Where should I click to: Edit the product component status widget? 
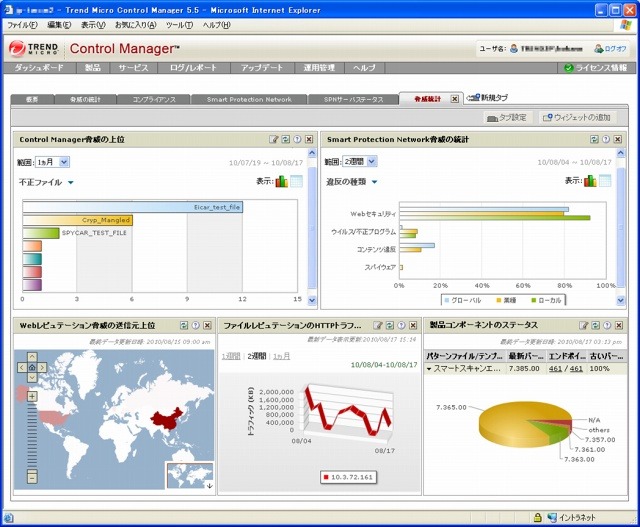click(584, 325)
